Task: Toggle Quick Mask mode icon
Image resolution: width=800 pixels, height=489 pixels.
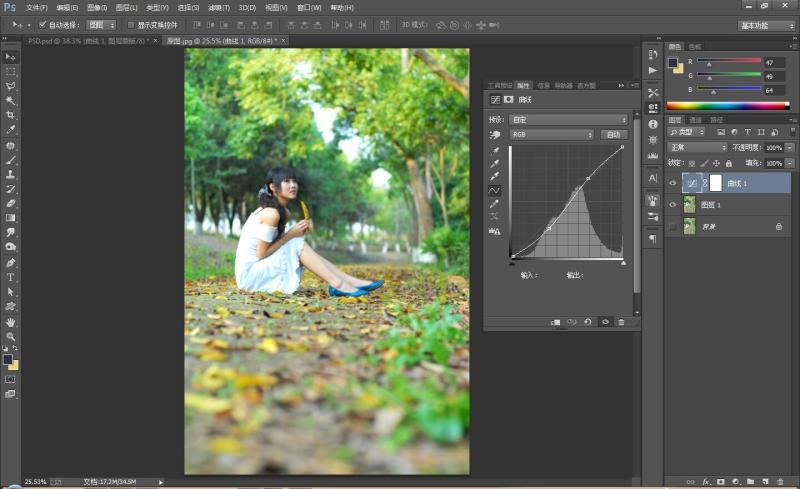Action: click(x=10, y=379)
